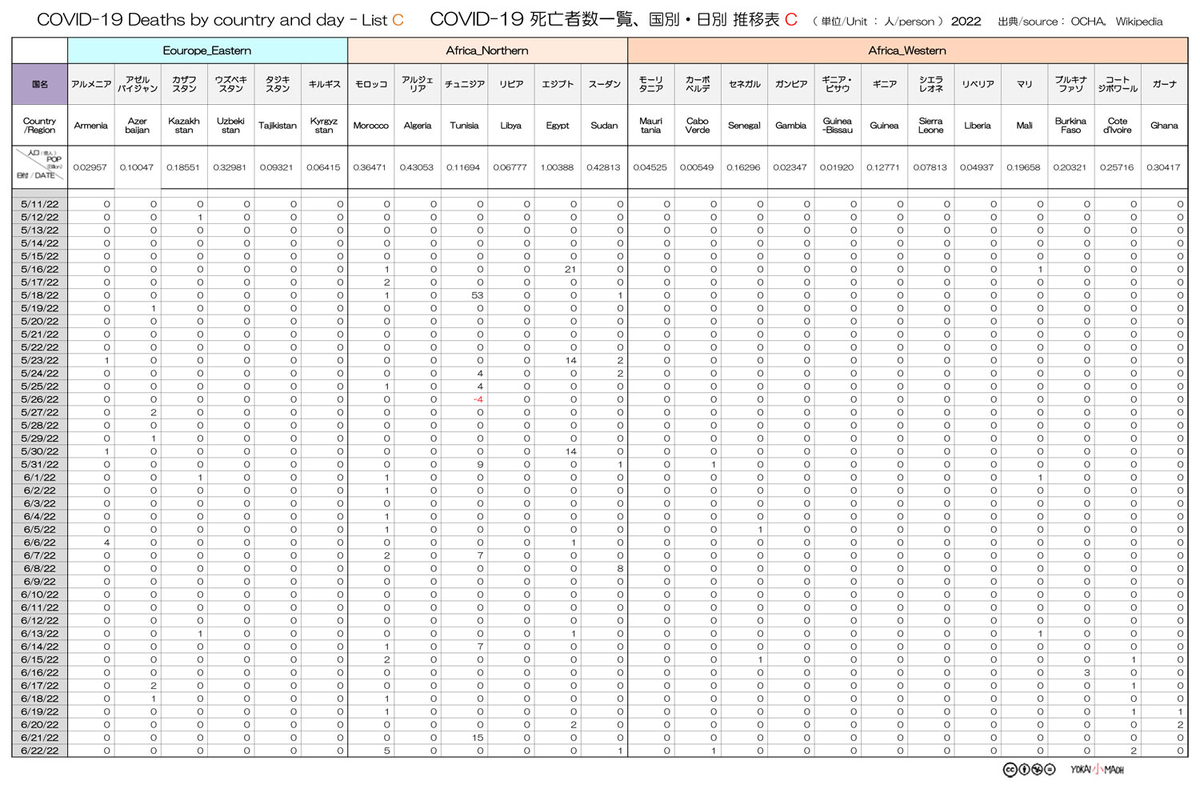The width and height of the screenshot is (1200, 785).
Task: Click the Country/Region header cell
Action: (40, 126)
